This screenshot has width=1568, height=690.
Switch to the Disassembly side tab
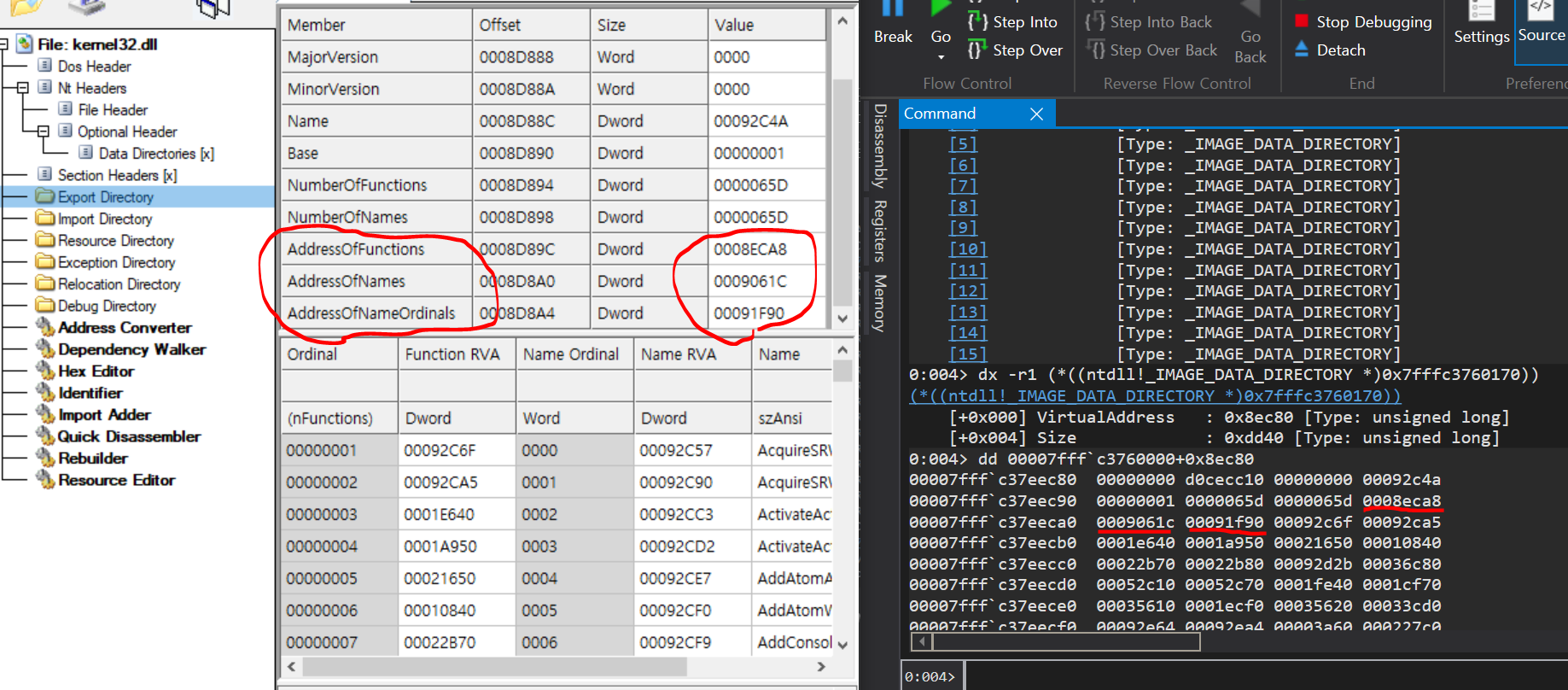click(x=880, y=146)
